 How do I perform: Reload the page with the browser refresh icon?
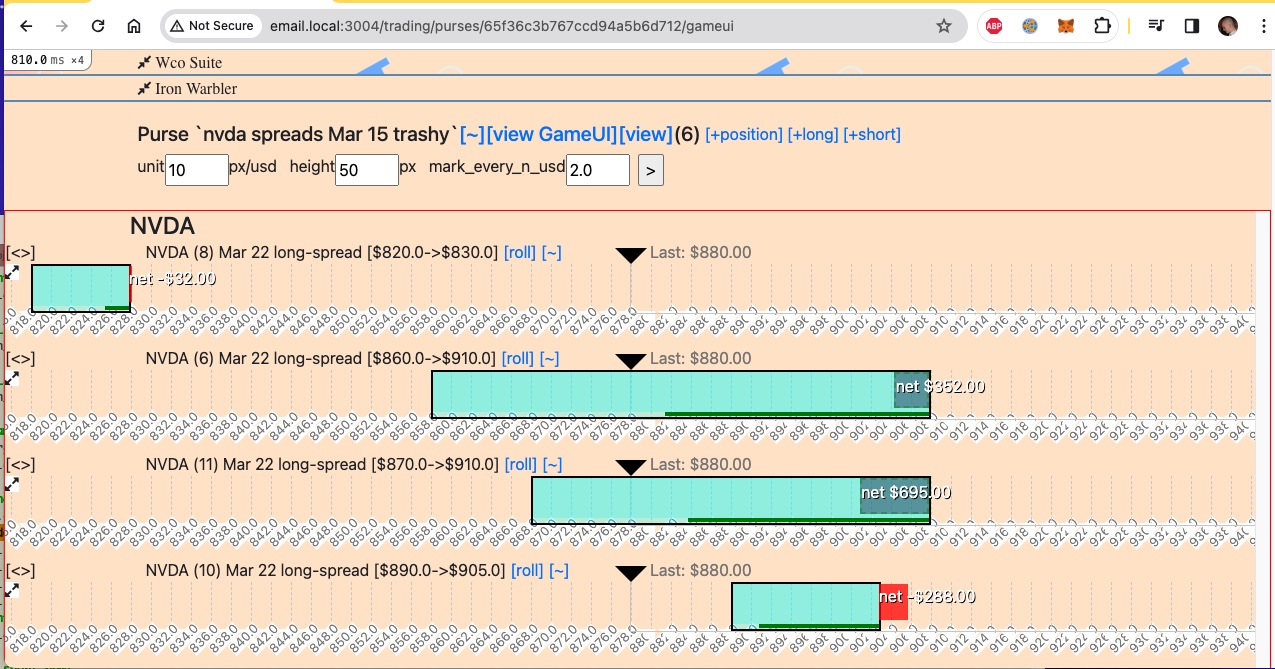tap(98, 26)
